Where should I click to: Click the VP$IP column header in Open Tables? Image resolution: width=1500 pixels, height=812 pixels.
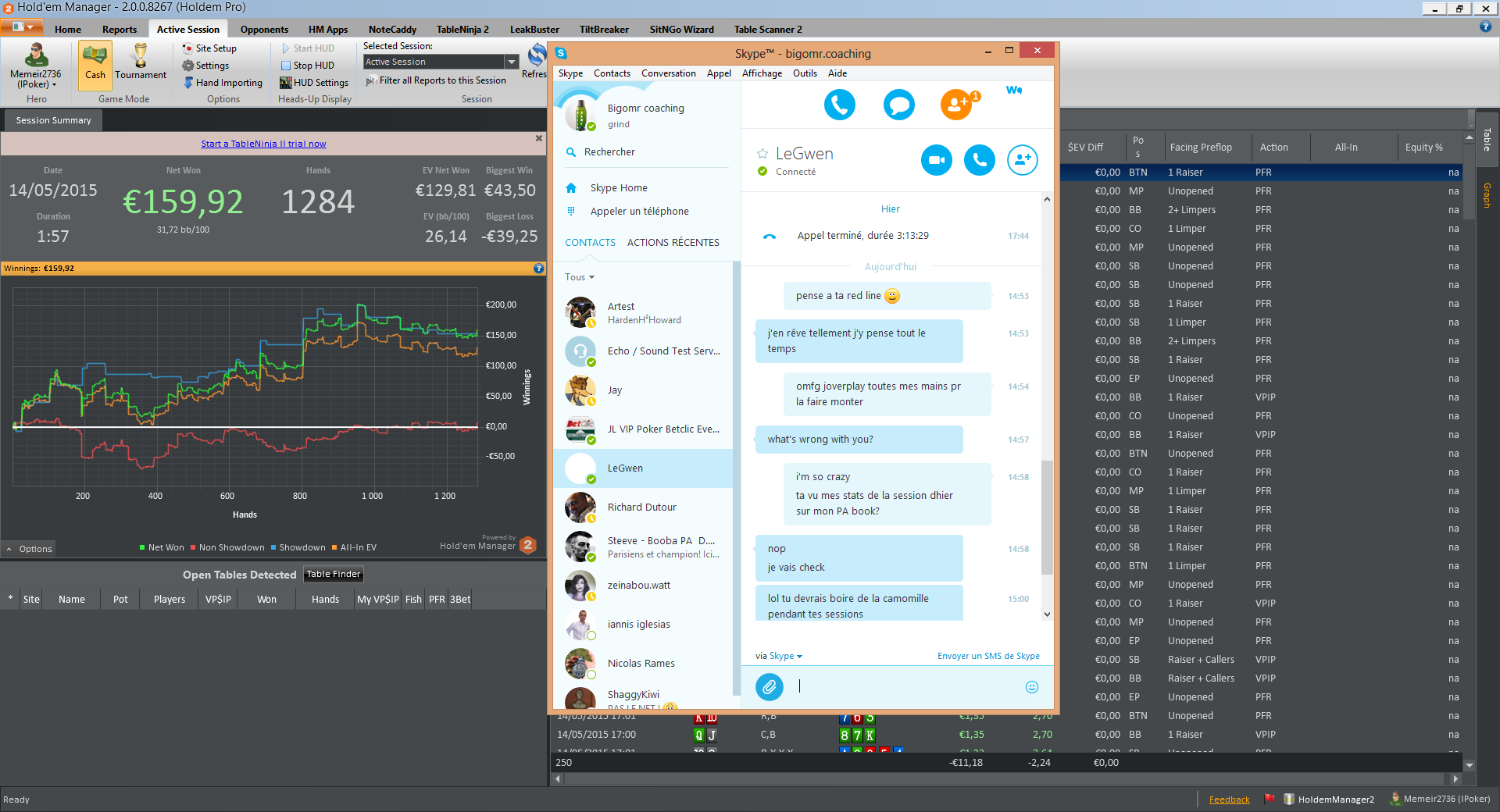pyautogui.click(x=218, y=600)
